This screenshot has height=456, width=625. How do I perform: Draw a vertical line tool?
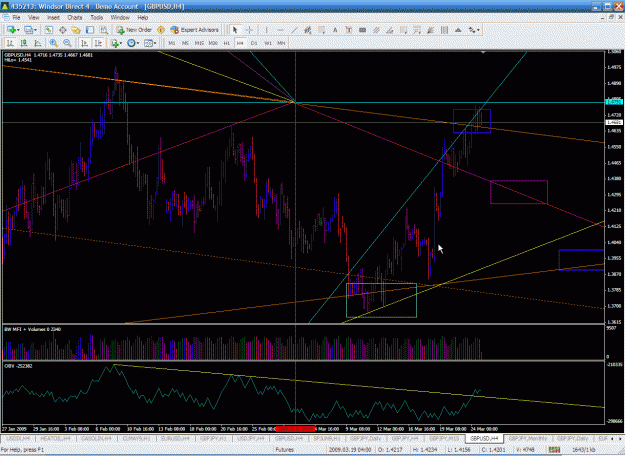tap(266, 30)
